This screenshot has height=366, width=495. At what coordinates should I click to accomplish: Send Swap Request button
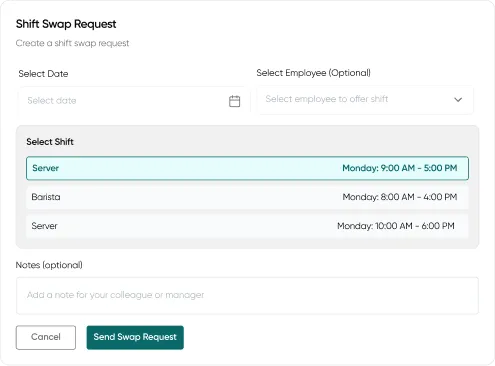point(135,337)
